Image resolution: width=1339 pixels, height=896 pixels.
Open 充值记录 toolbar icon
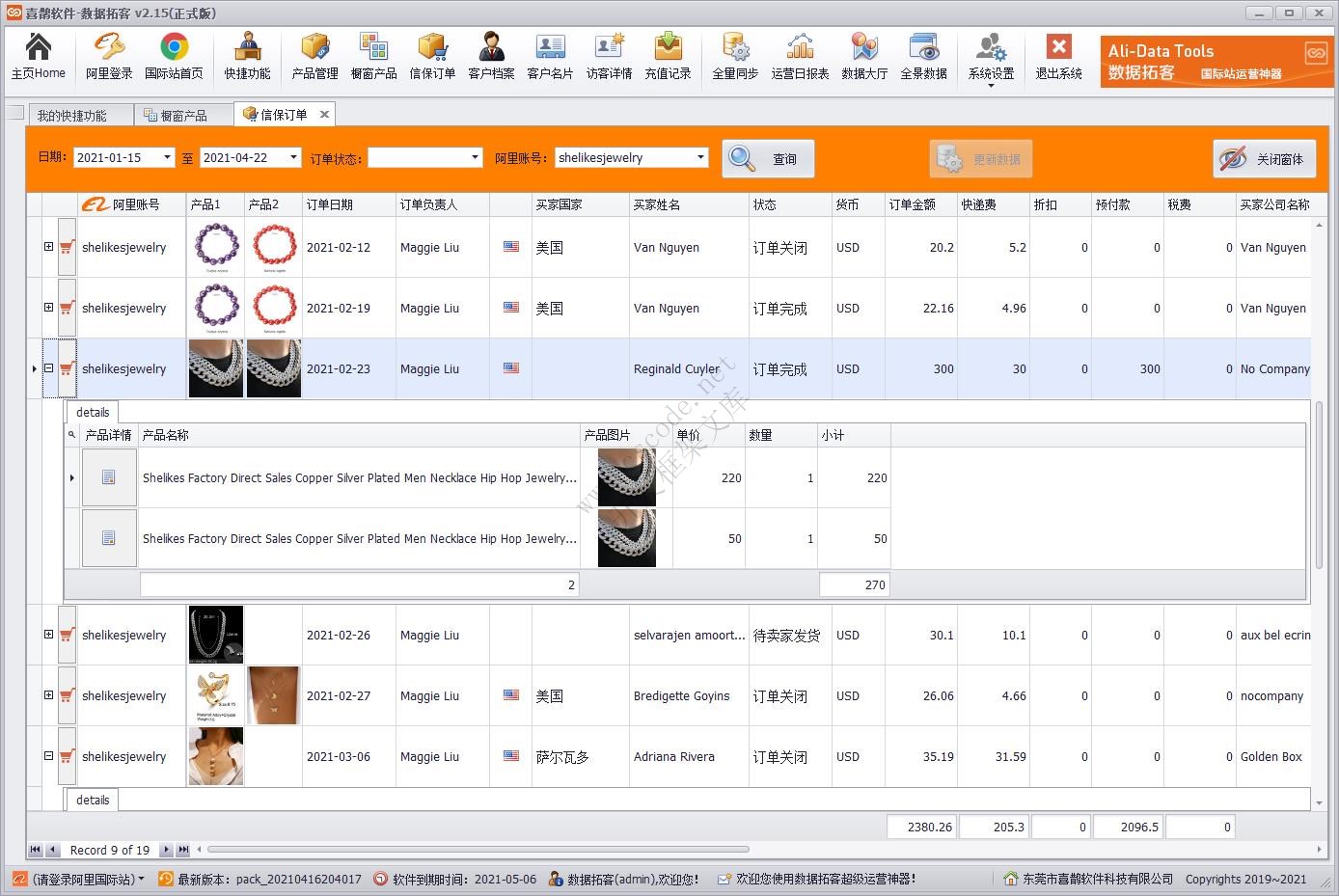pyautogui.click(x=668, y=56)
